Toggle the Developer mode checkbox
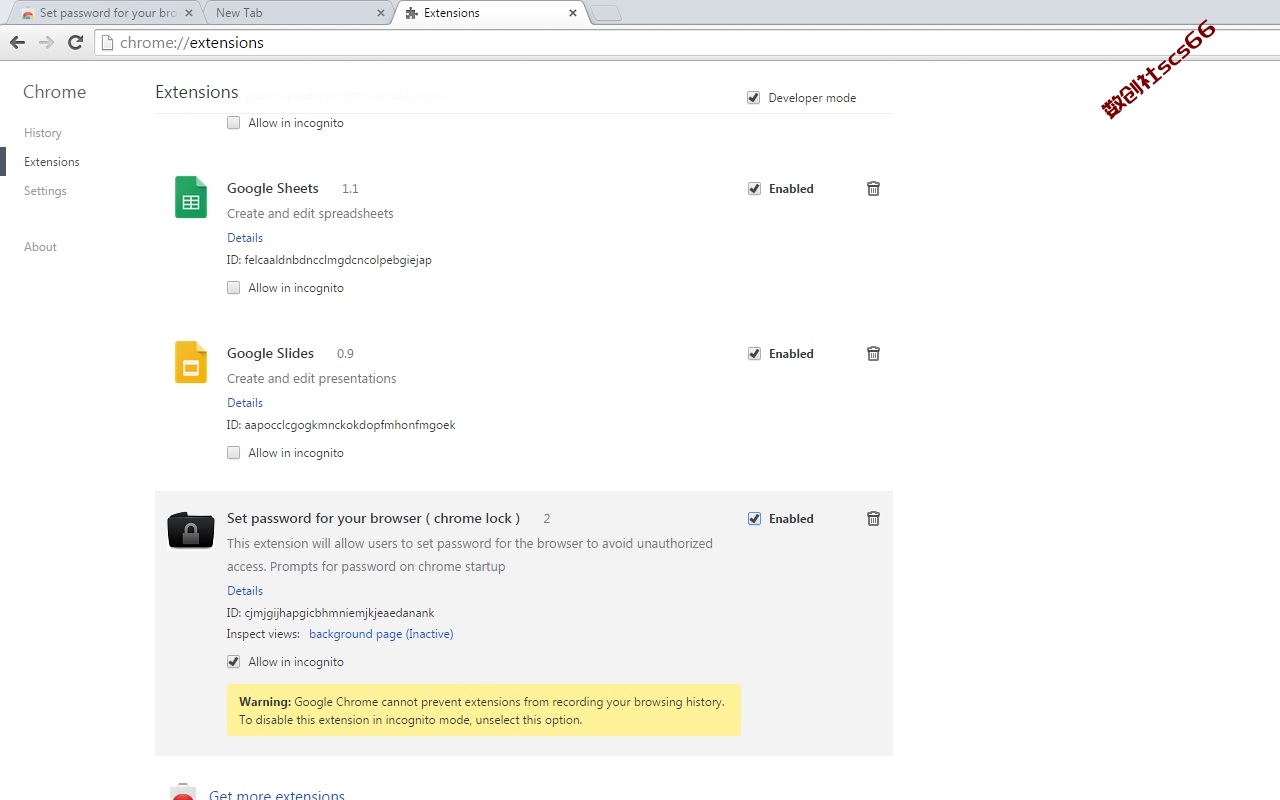The image size is (1280, 800). click(x=753, y=97)
